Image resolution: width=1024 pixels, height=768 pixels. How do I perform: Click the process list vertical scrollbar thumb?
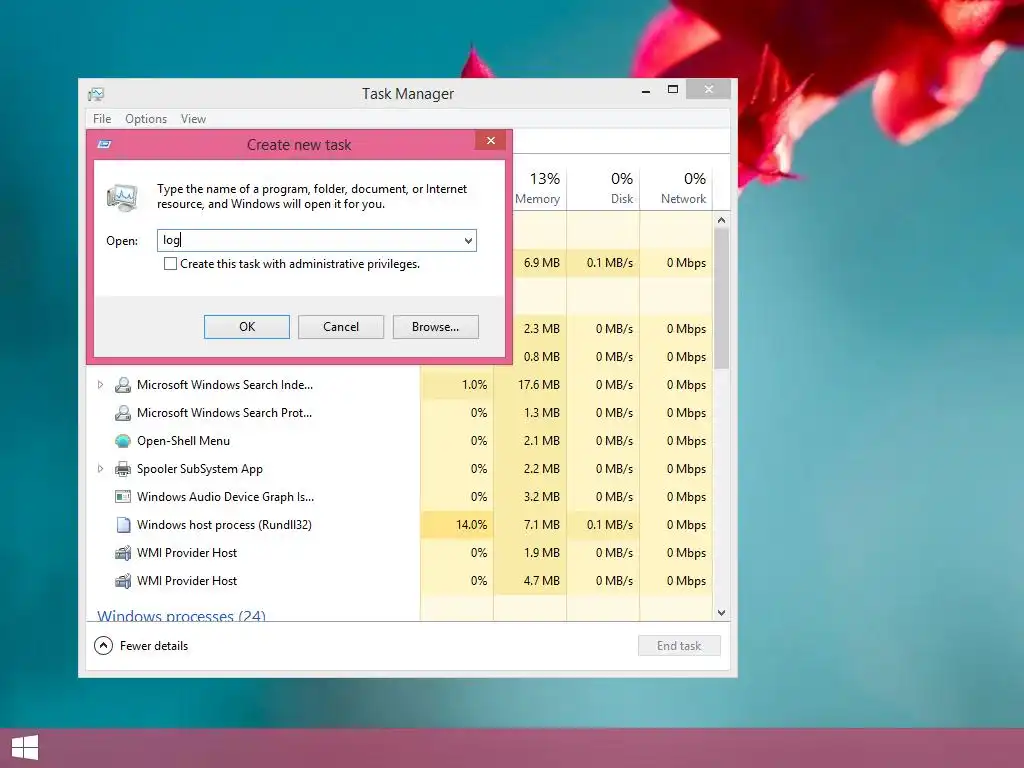[722, 298]
